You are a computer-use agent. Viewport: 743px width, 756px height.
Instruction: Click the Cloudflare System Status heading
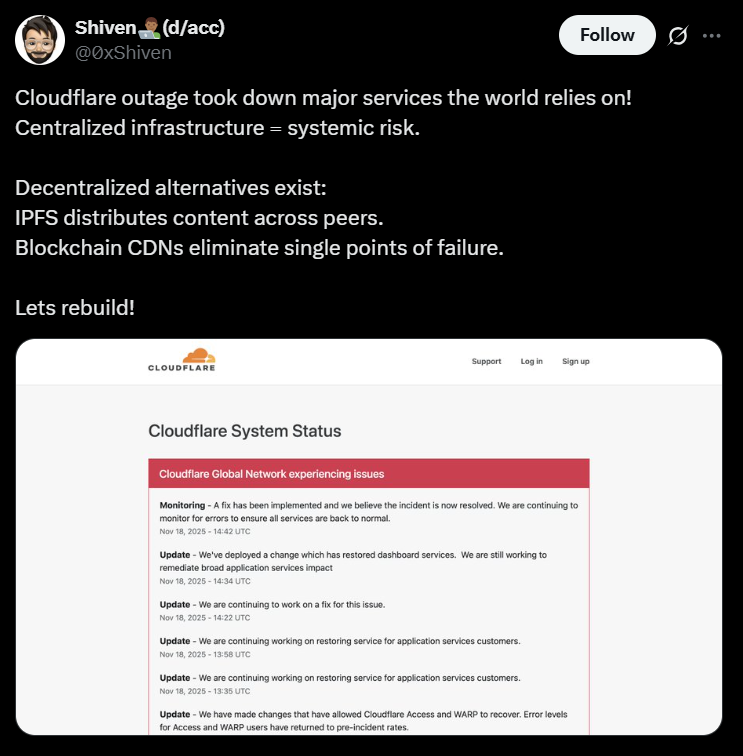(x=245, y=431)
